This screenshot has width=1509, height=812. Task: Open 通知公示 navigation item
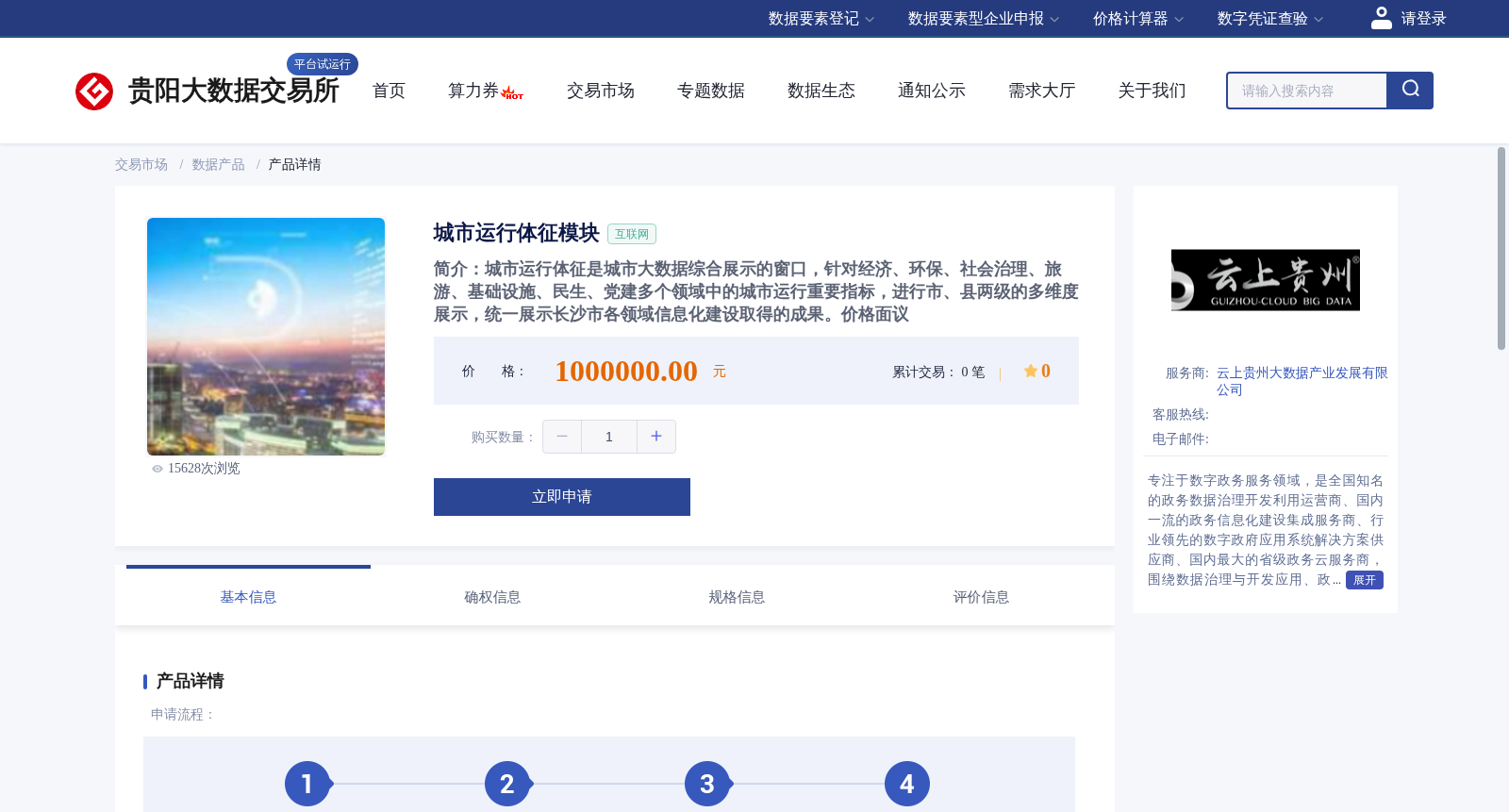[932, 91]
